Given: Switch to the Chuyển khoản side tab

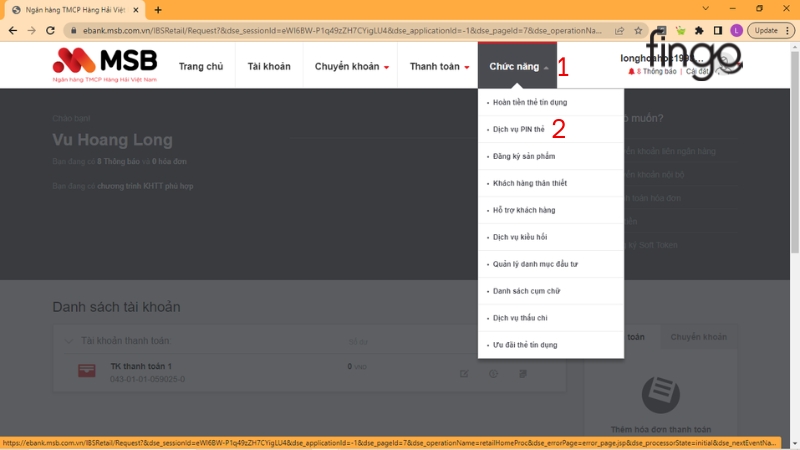Looking at the screenshot, I should 698,337.
